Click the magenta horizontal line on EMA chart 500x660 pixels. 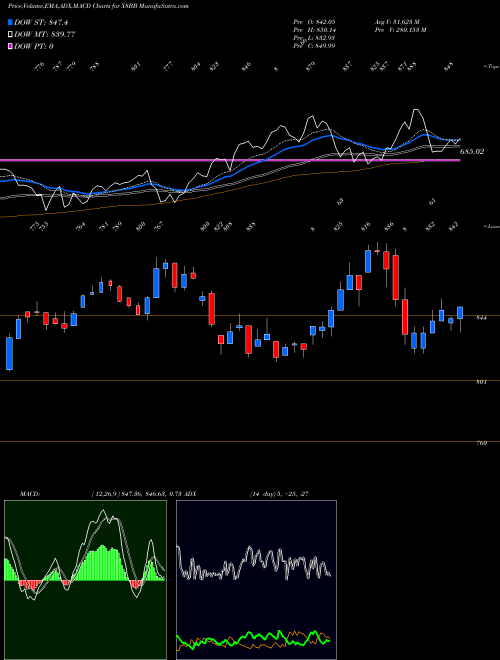pyautogui.click(x=230, y=160)
